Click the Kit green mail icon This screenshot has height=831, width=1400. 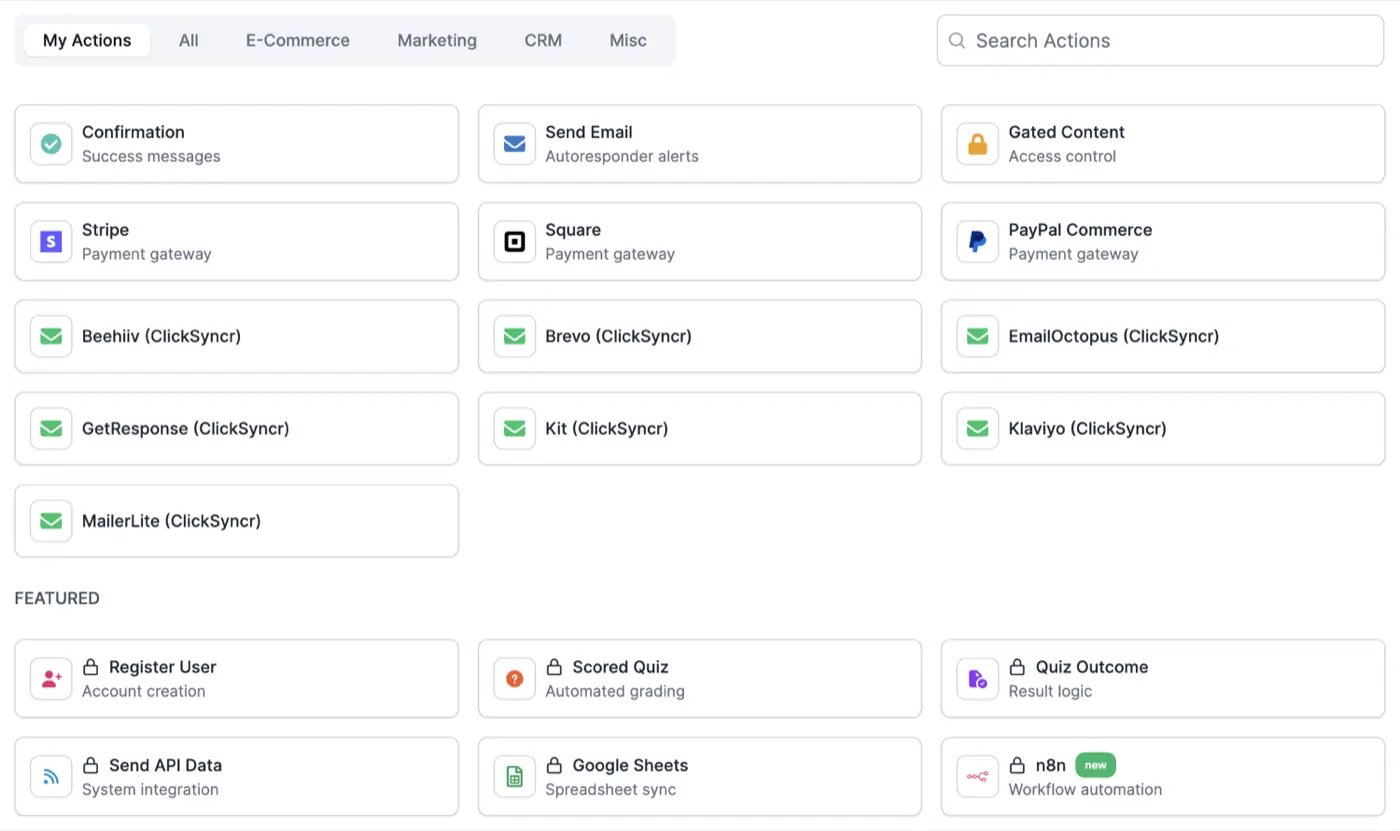[514, 428]
